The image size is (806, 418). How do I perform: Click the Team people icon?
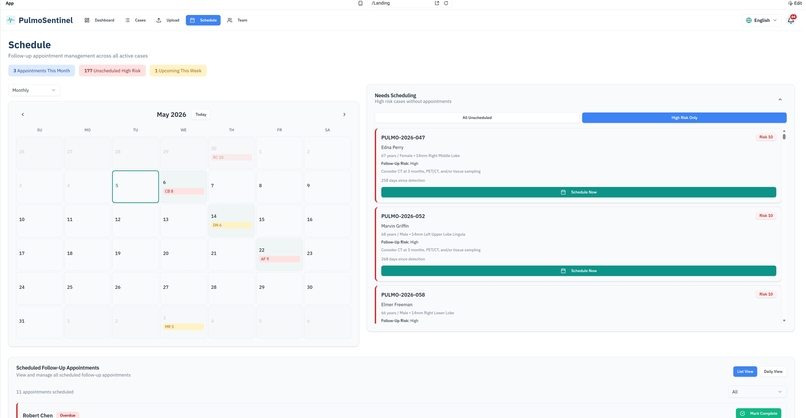click(230, 20)
